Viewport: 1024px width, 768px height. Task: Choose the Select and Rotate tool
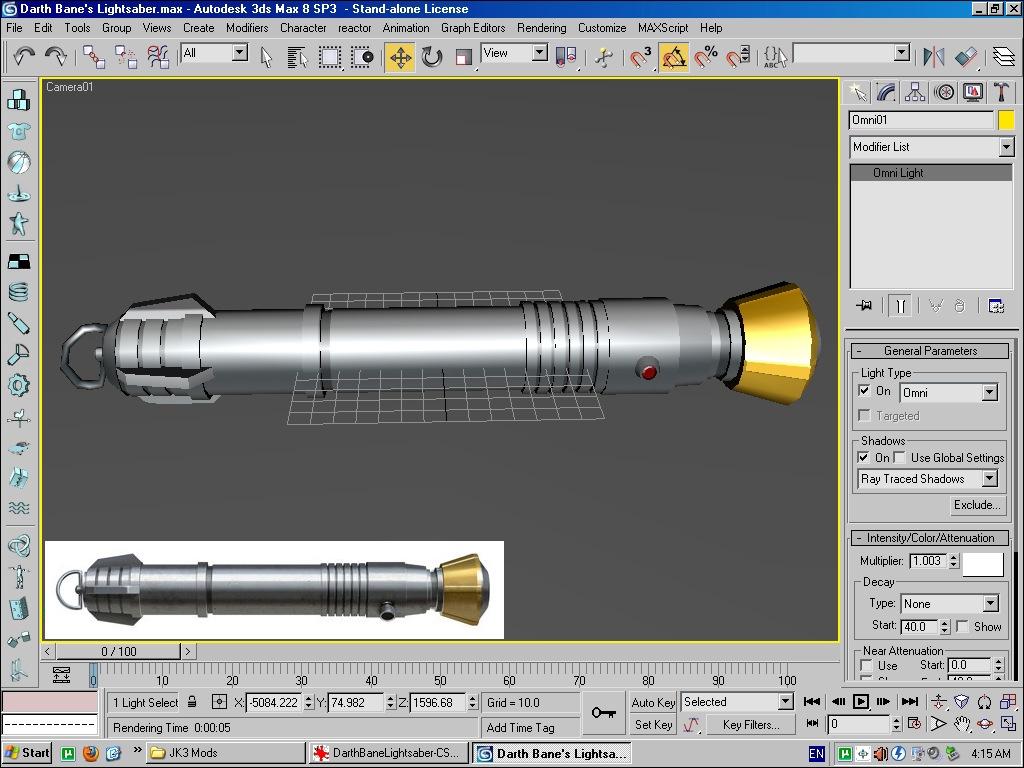[x=432, y=56]
